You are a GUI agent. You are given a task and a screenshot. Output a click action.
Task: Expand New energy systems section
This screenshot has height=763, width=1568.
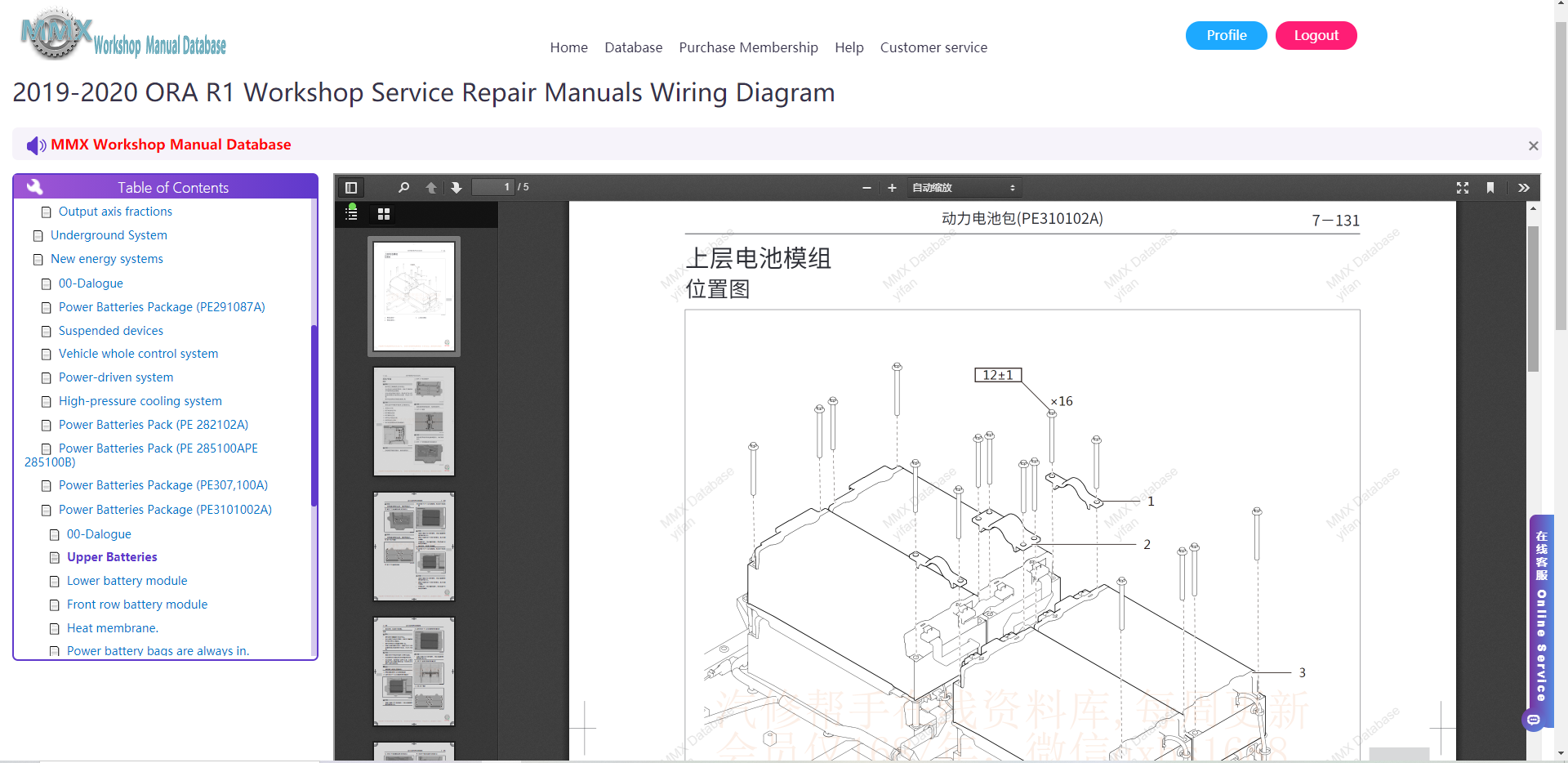point(107,259)
